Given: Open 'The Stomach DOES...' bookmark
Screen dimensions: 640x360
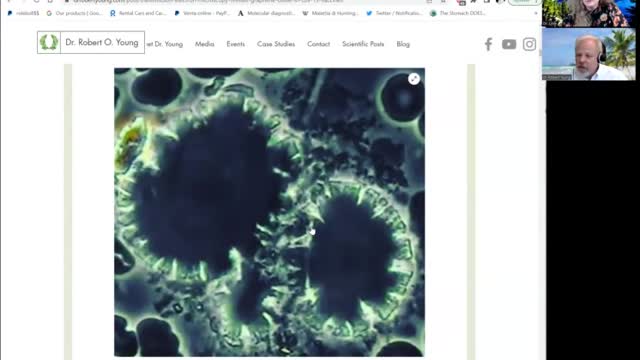Looking at the screenshot, I should (x=458, y=13).
